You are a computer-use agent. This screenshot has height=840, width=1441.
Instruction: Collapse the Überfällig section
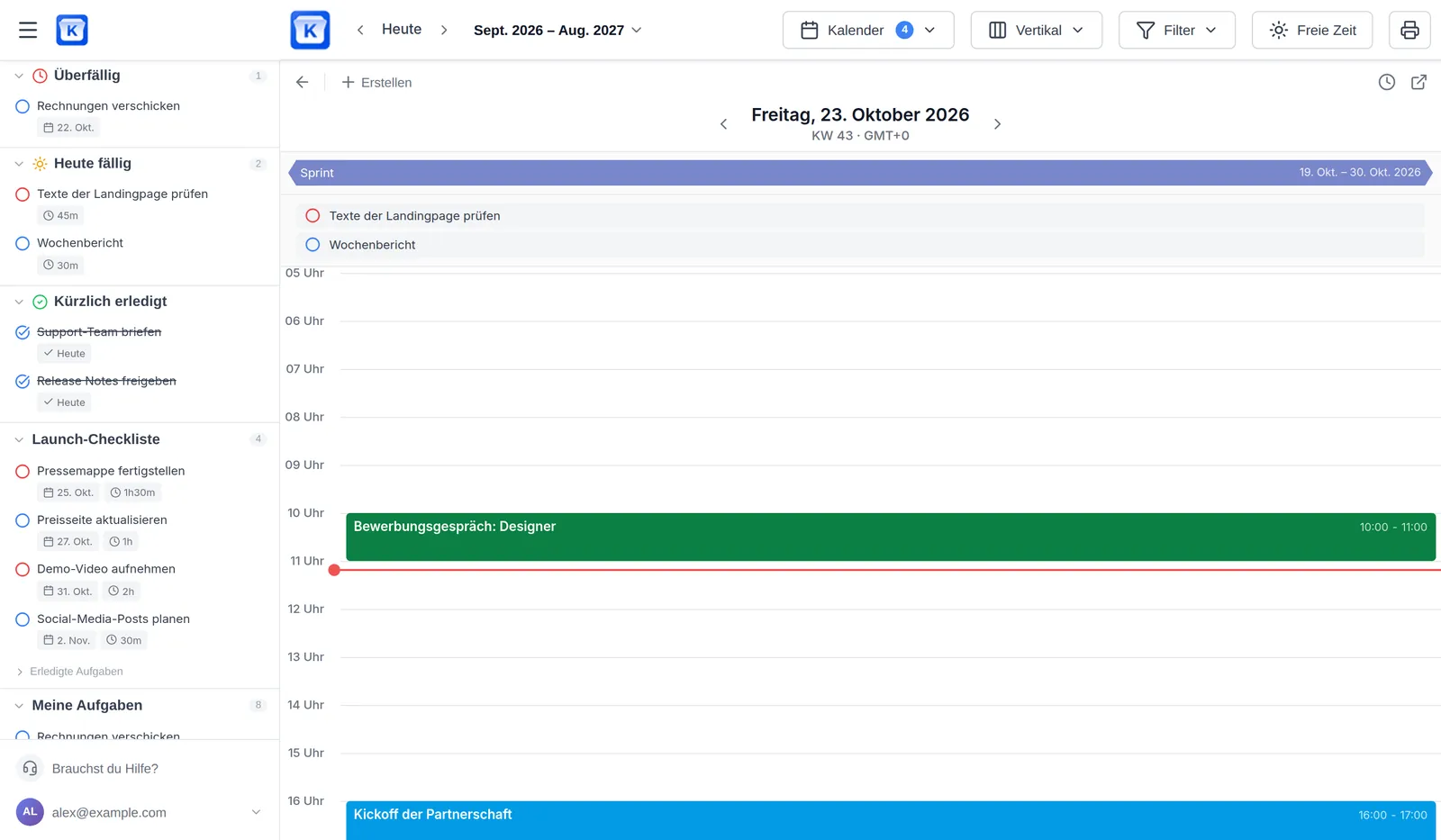[x=19, y=76]
